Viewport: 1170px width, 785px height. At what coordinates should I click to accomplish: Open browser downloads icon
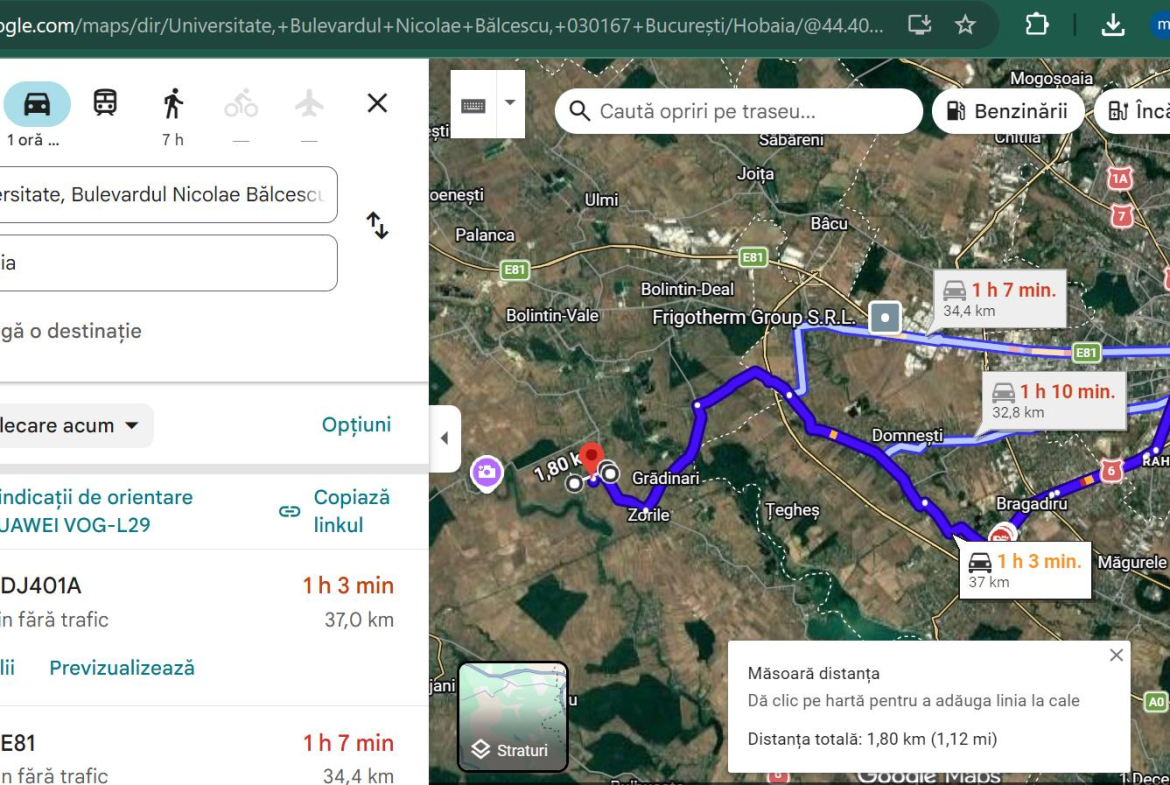coord(1113,25)
